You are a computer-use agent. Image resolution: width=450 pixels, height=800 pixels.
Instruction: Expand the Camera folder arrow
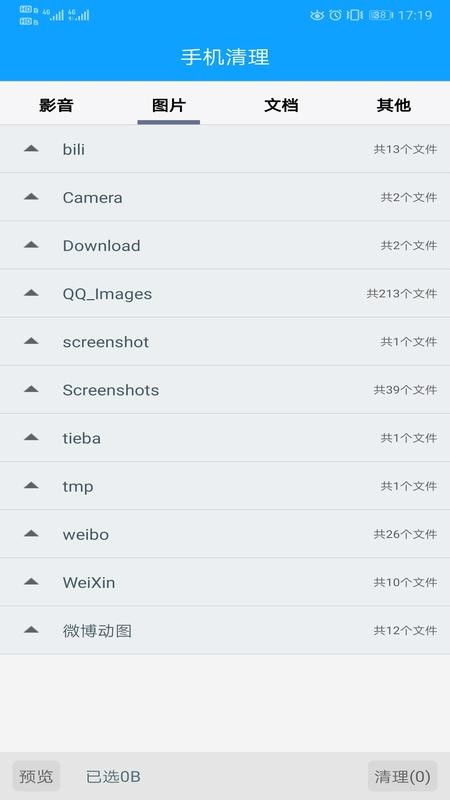tap(31, 196)
